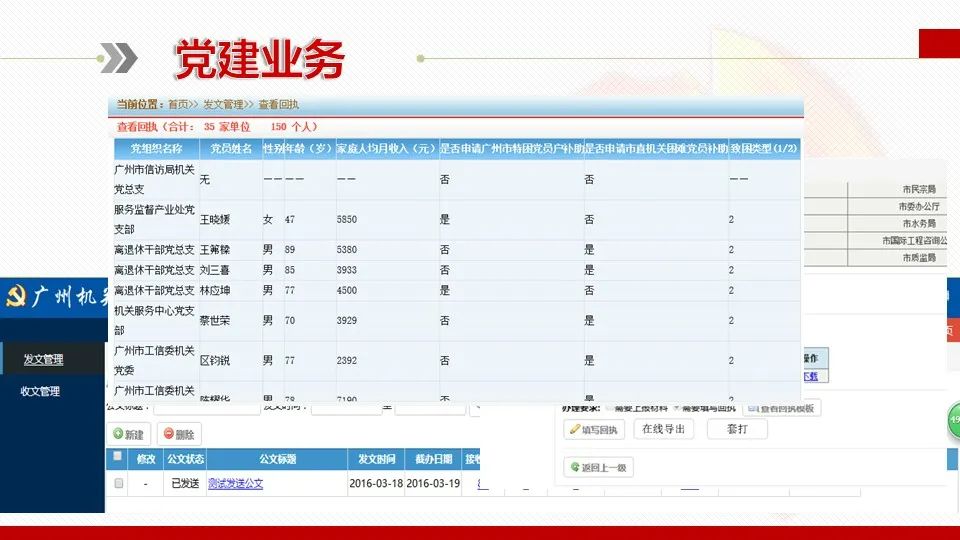Click 发文管理 in the breadcrumb path
The width and height of the screenshot is (960, 540).
coord(223,105)
